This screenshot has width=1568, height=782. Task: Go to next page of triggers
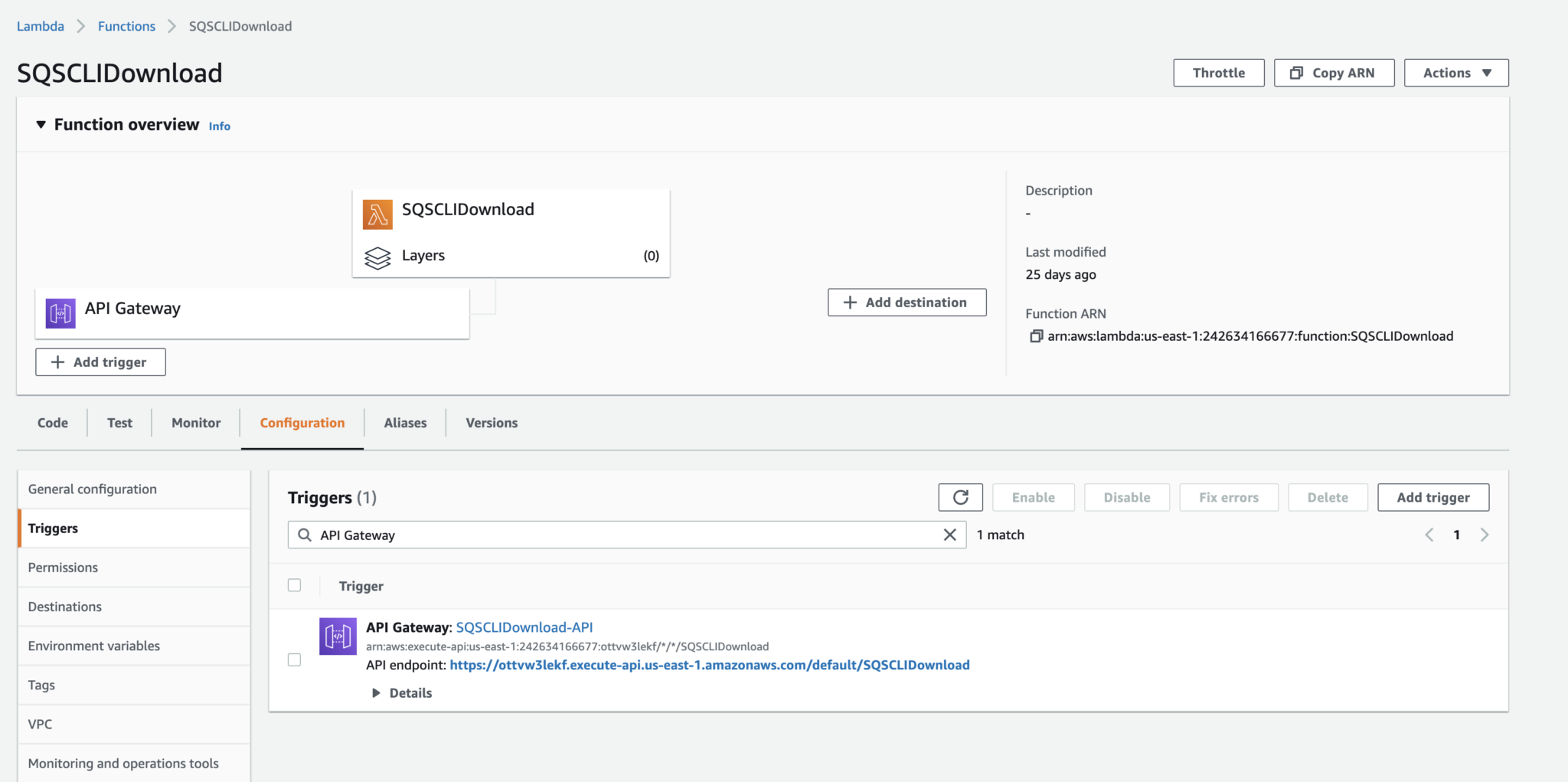tap(1485, 535)
